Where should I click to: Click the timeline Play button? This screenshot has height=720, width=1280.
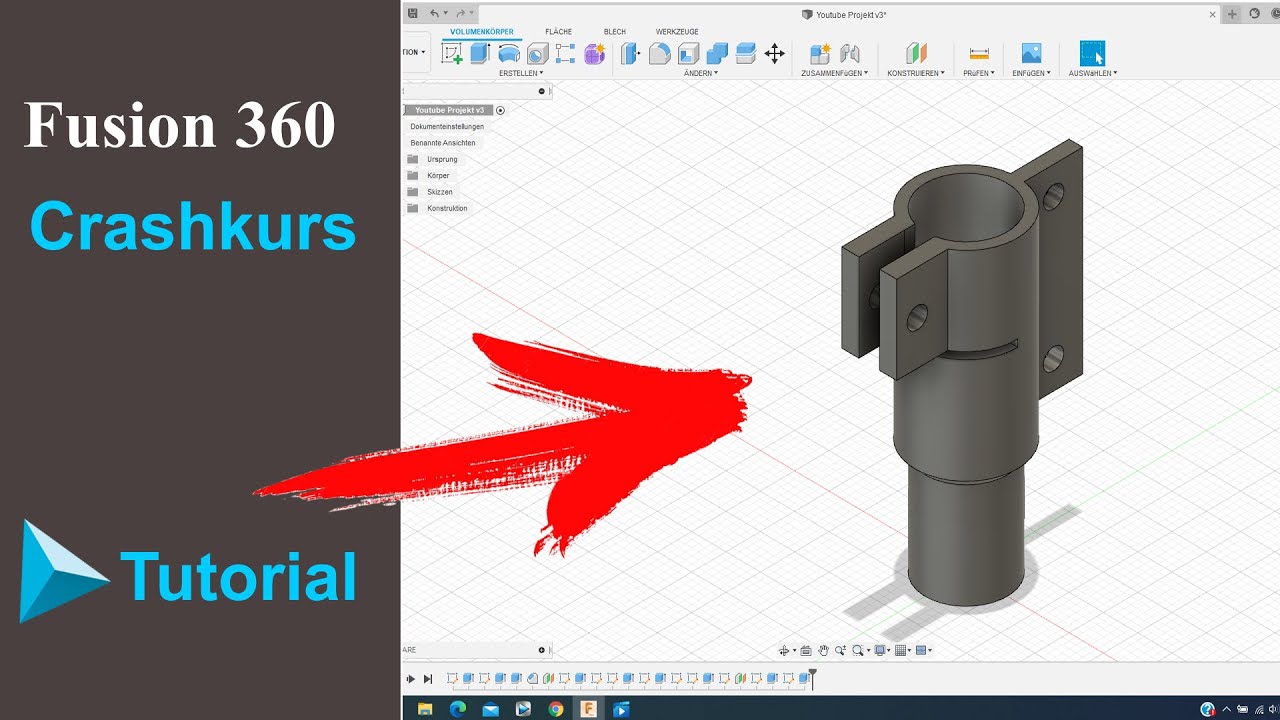410,679
